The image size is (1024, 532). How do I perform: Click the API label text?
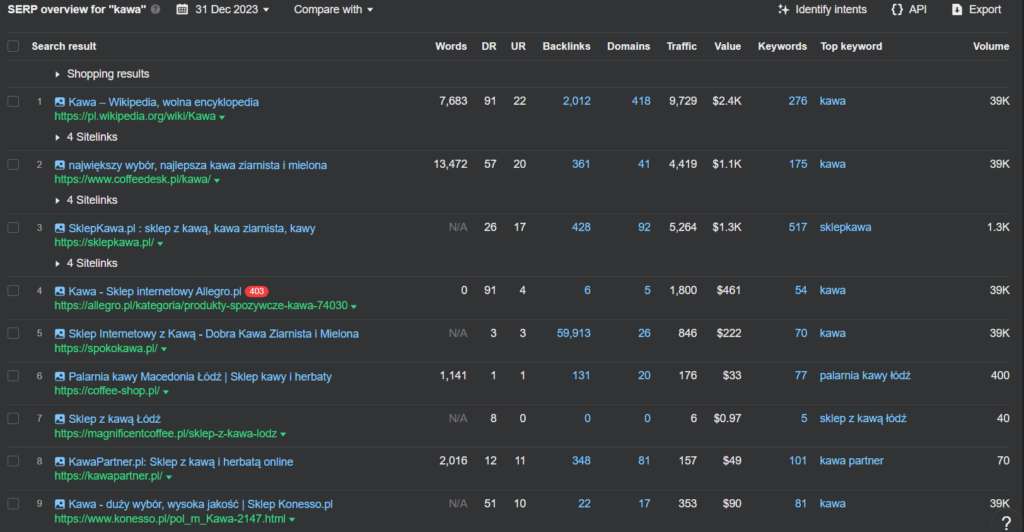point(918,10)
